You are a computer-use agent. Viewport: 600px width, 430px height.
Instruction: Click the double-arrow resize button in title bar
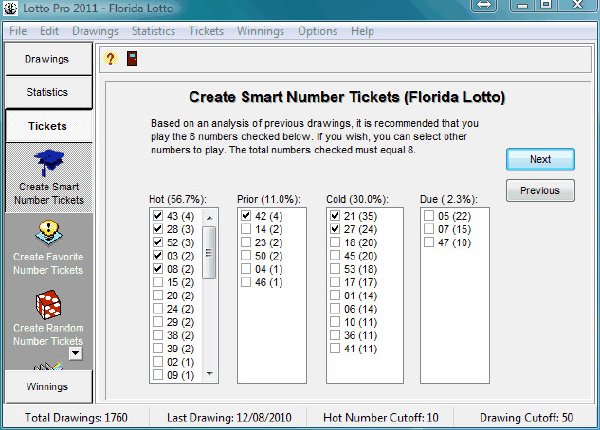pyautogui.click(x=484, y=5)
